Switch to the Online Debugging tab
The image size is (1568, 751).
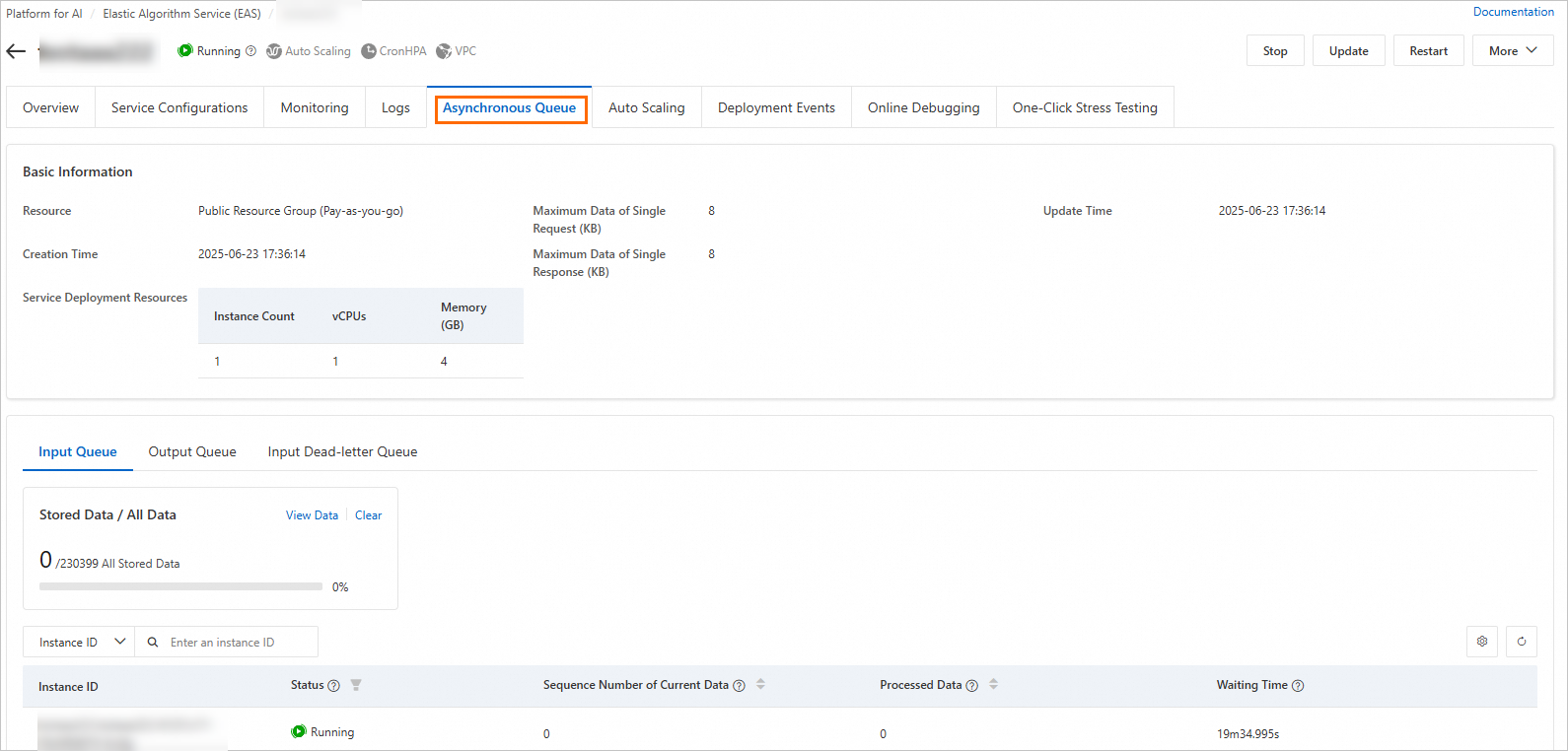[924, 107]
